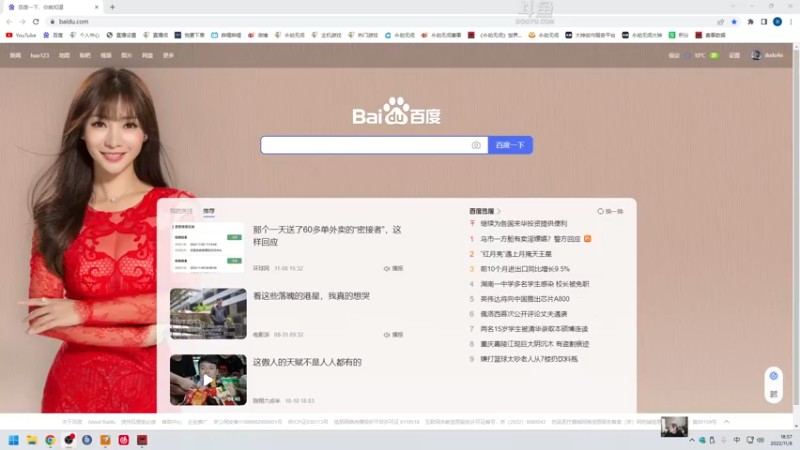Image resolution: width=800 pixels, height=450 pixels.
Task: Open the Chrome three-dot menu
Action: pyautogui.click(x=791, y=21)
